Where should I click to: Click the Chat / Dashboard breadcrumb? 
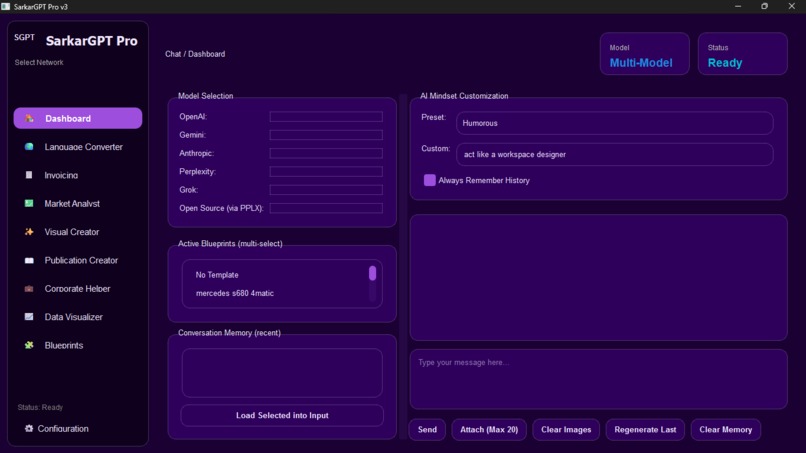pos(195,54)
